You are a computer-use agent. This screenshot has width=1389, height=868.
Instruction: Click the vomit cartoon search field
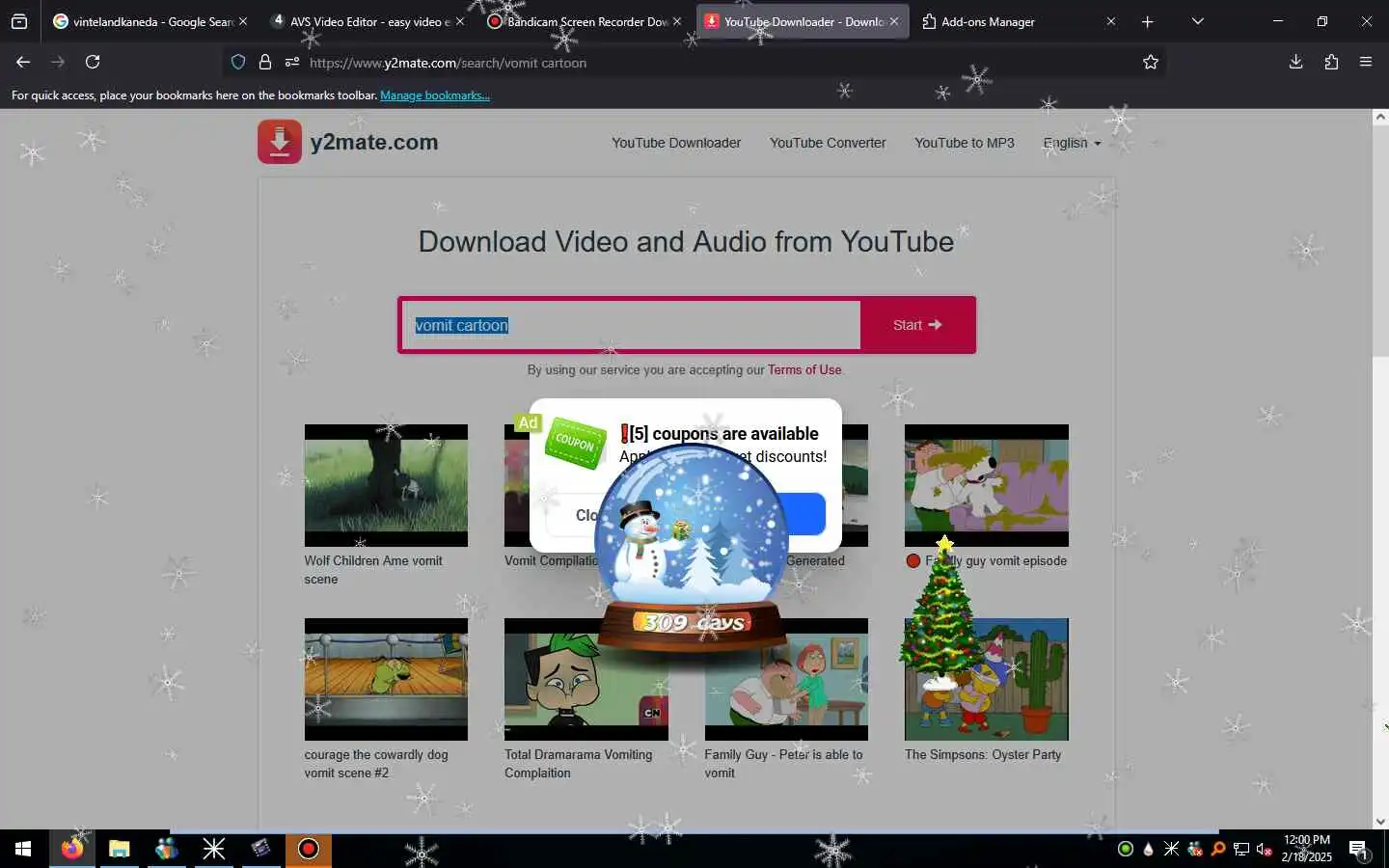coord(631,325)
